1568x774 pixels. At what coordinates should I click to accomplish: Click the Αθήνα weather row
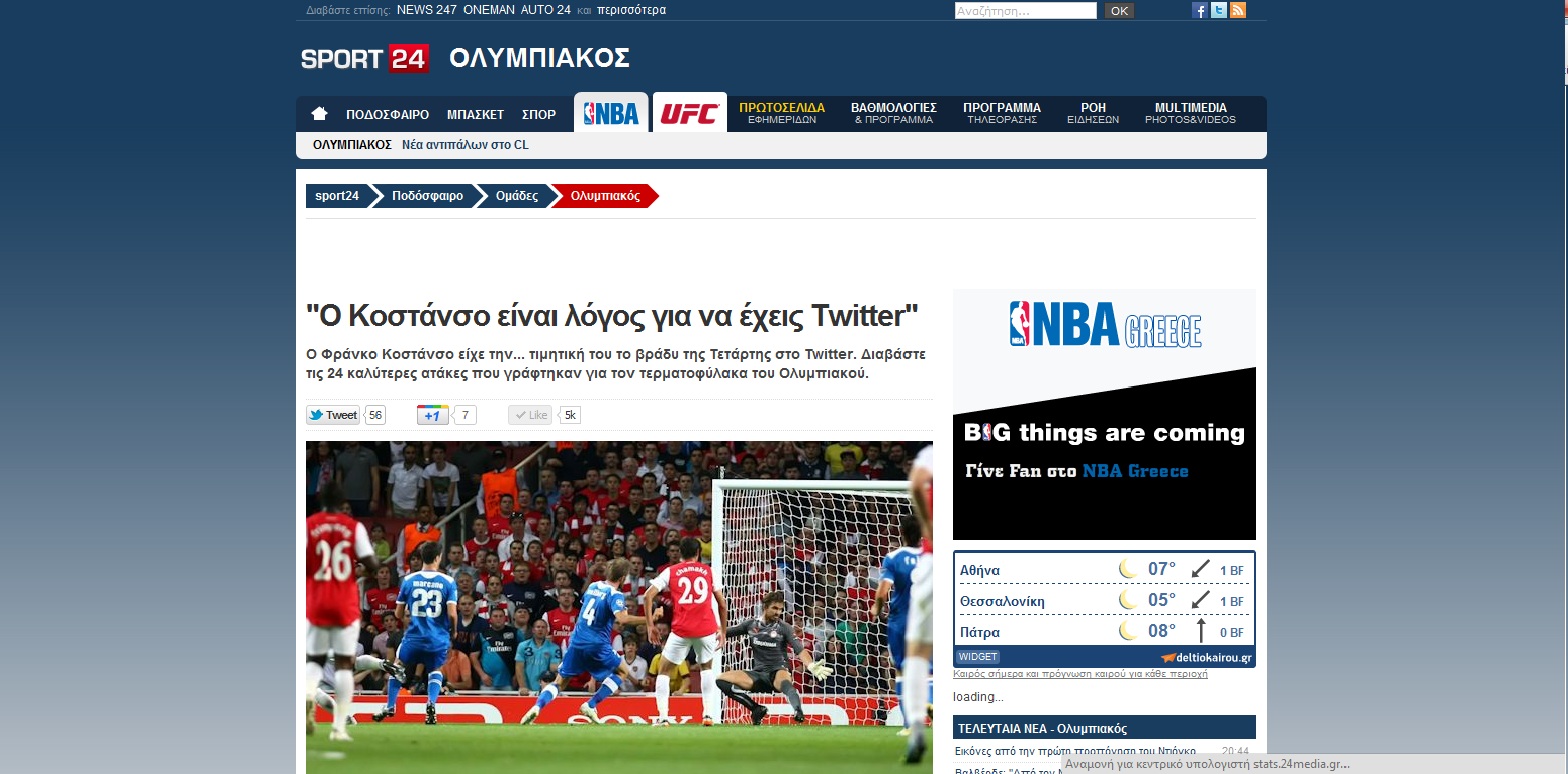1104,570
